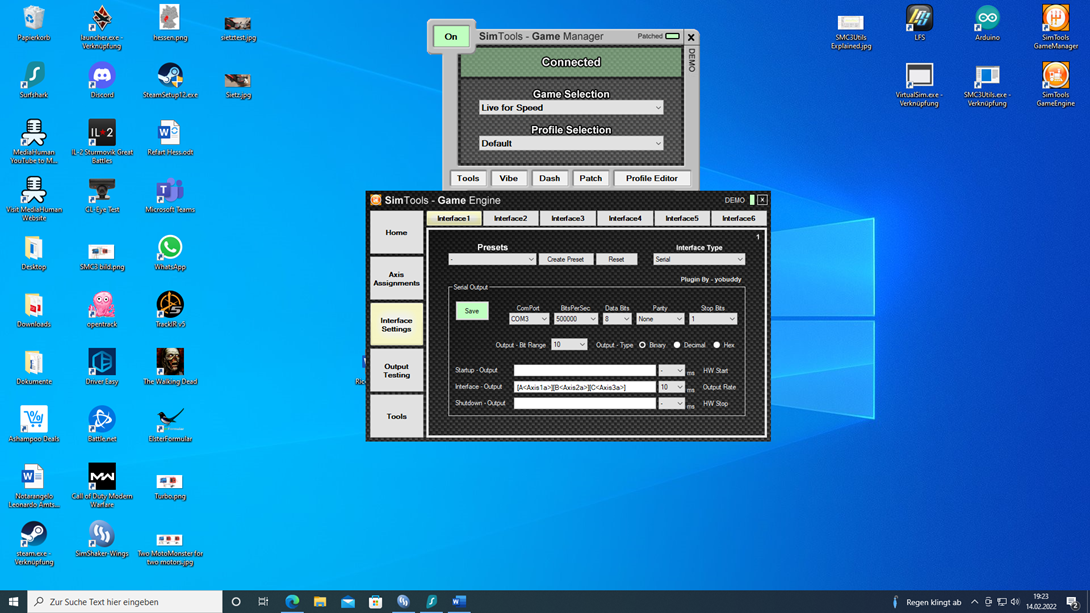Select the SMC3 bild.png file icon
The width and height of the screenshot is (1090, 613).
click(101, 256)
